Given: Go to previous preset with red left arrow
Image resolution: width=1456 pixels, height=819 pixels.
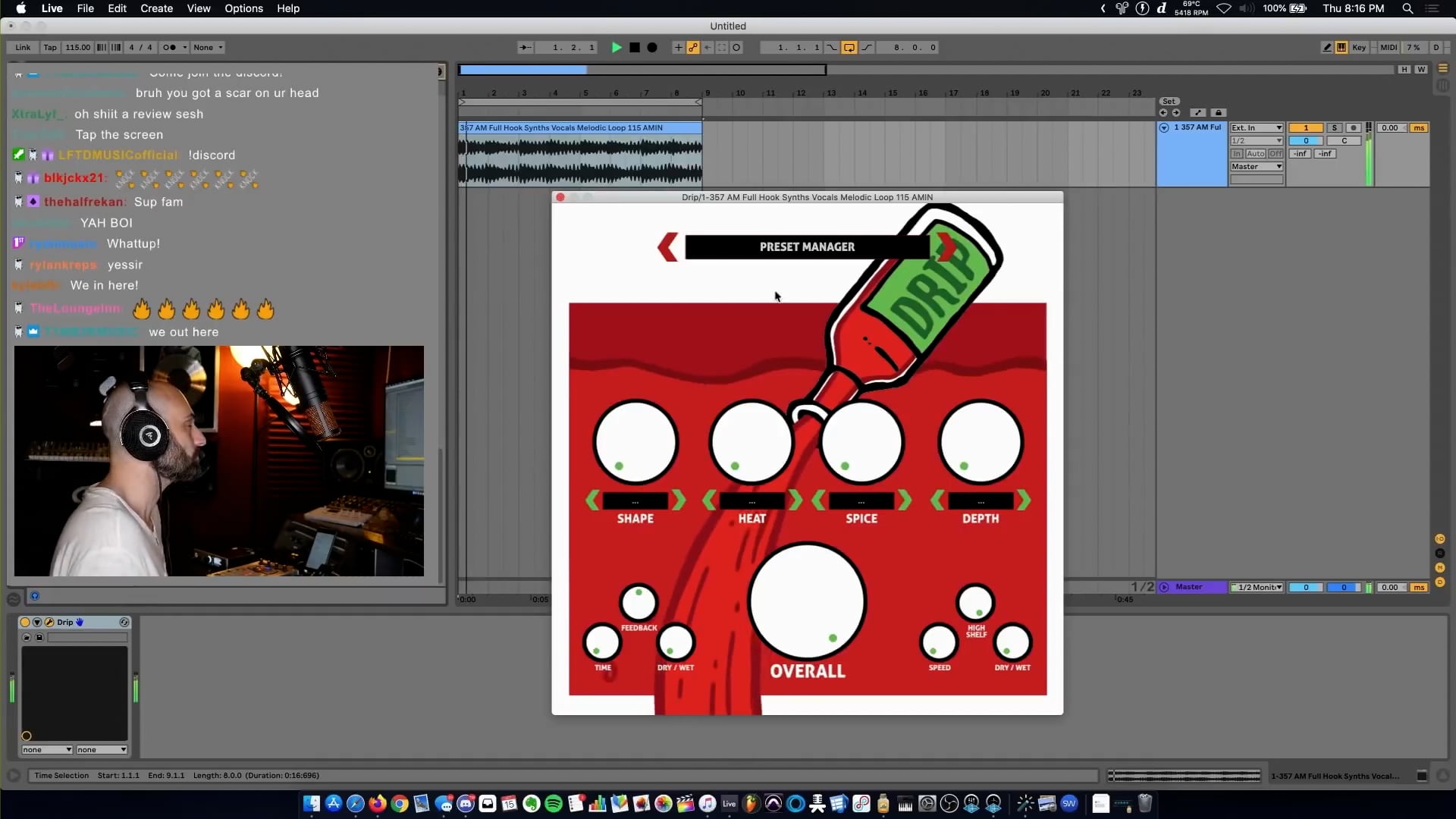Looking at the screenshot, I should click(x=667, y=247).
